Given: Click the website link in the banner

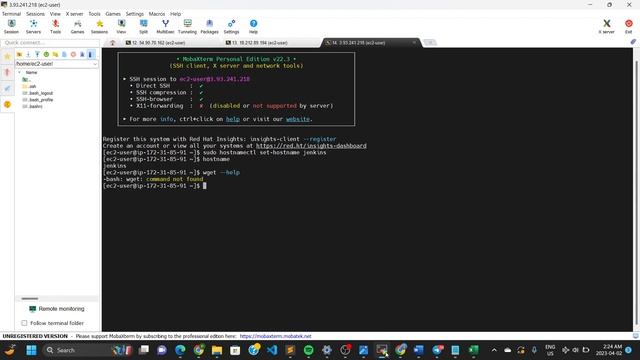Looking at the screenshot, I should coord(298,119).
